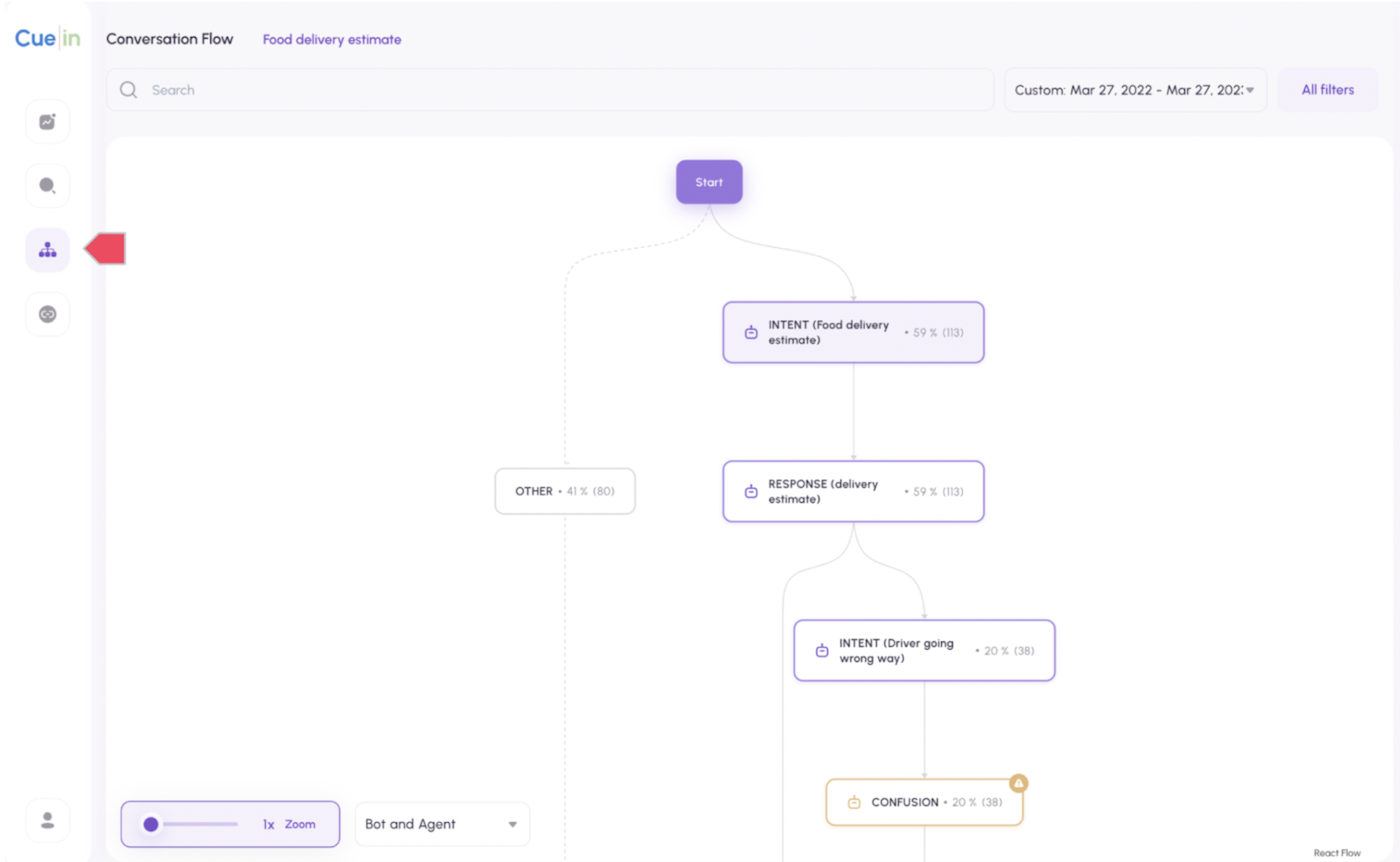Type-focus the Search input field
This screenshot has height=862, width=1400.
point(550,90)
